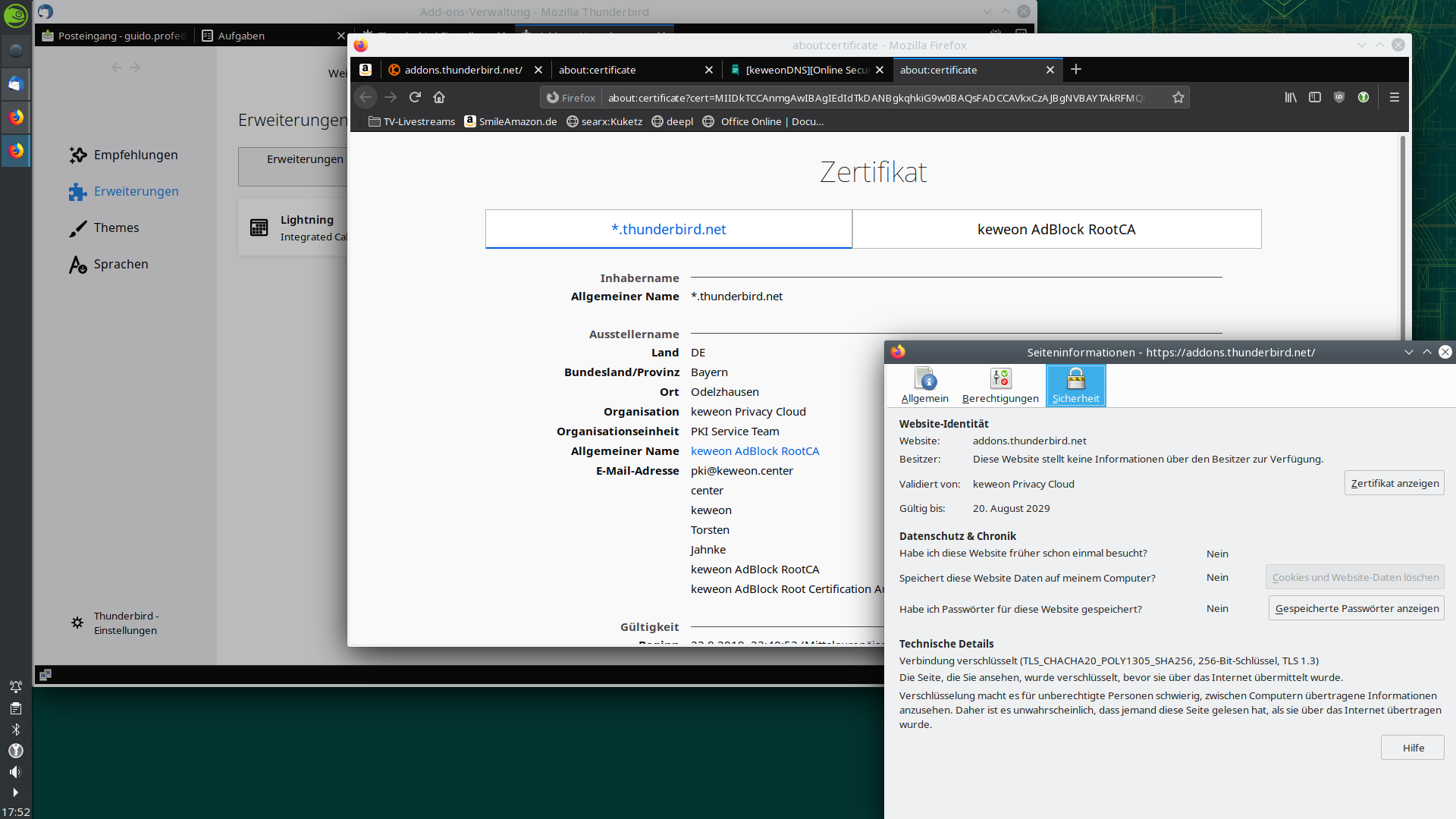The width and height of the screenshot is (1456, 819).
Task: Click Gespeicherte Passwörter anzeigen button
Action: click(1357, 608)
